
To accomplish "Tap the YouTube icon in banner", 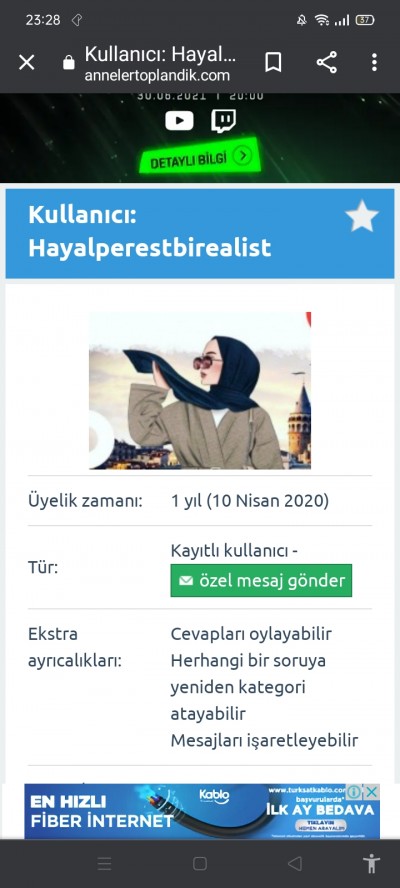I will pos(179,121).
